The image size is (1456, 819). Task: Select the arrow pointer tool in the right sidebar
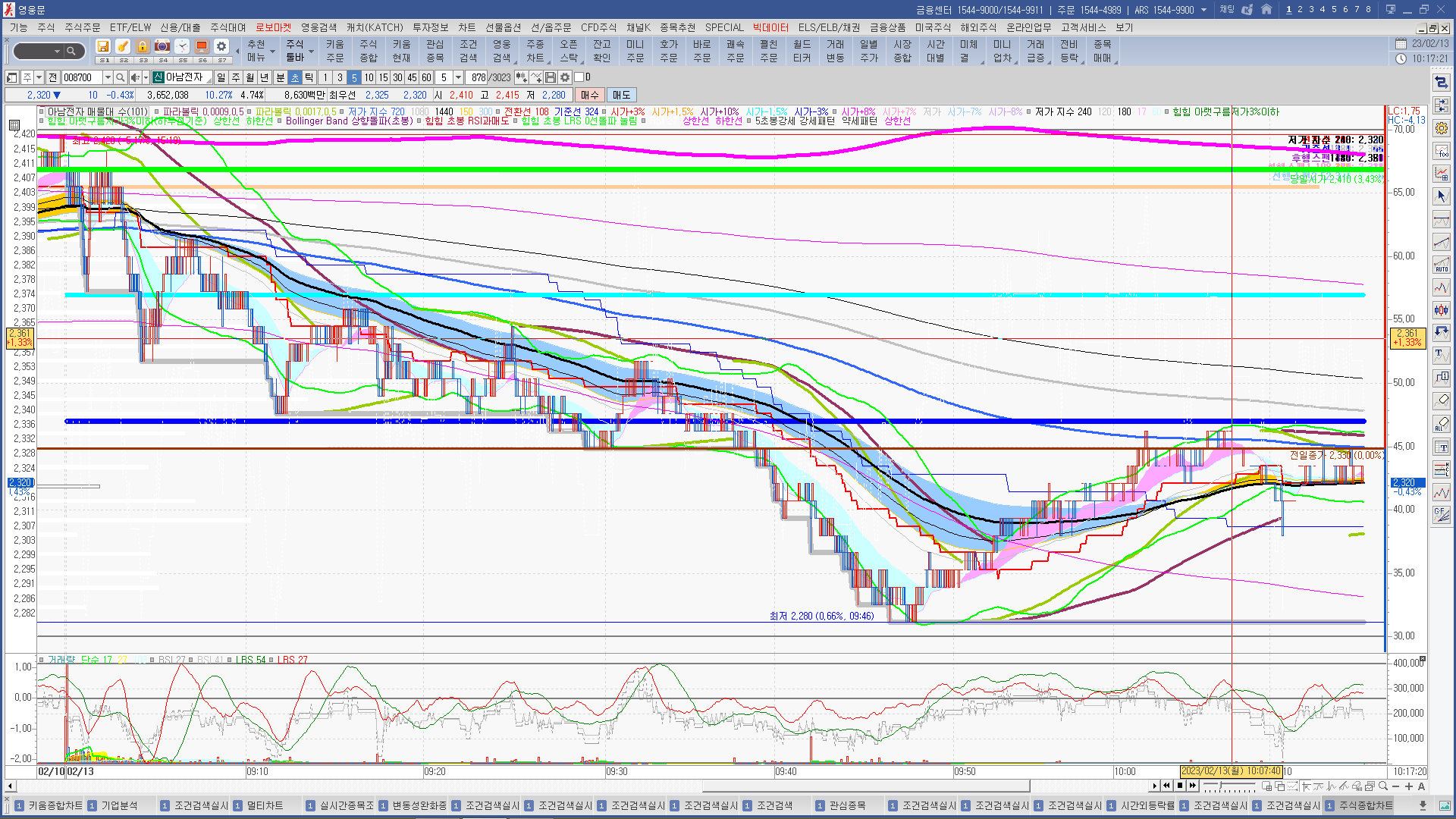1442,196
